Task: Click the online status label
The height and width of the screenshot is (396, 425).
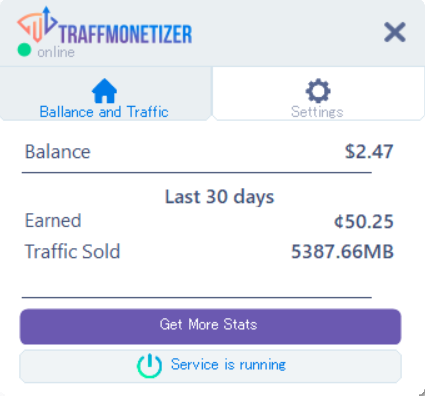Action: coord(56,52)
